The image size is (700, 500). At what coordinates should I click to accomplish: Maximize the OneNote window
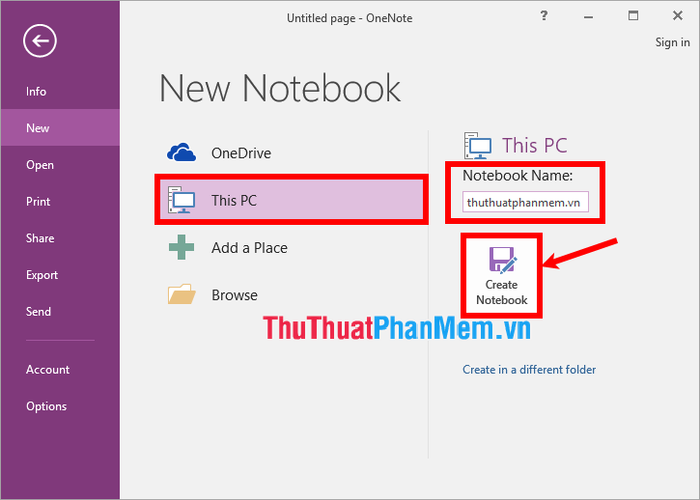pyautogui.click(x=633, y=16)
